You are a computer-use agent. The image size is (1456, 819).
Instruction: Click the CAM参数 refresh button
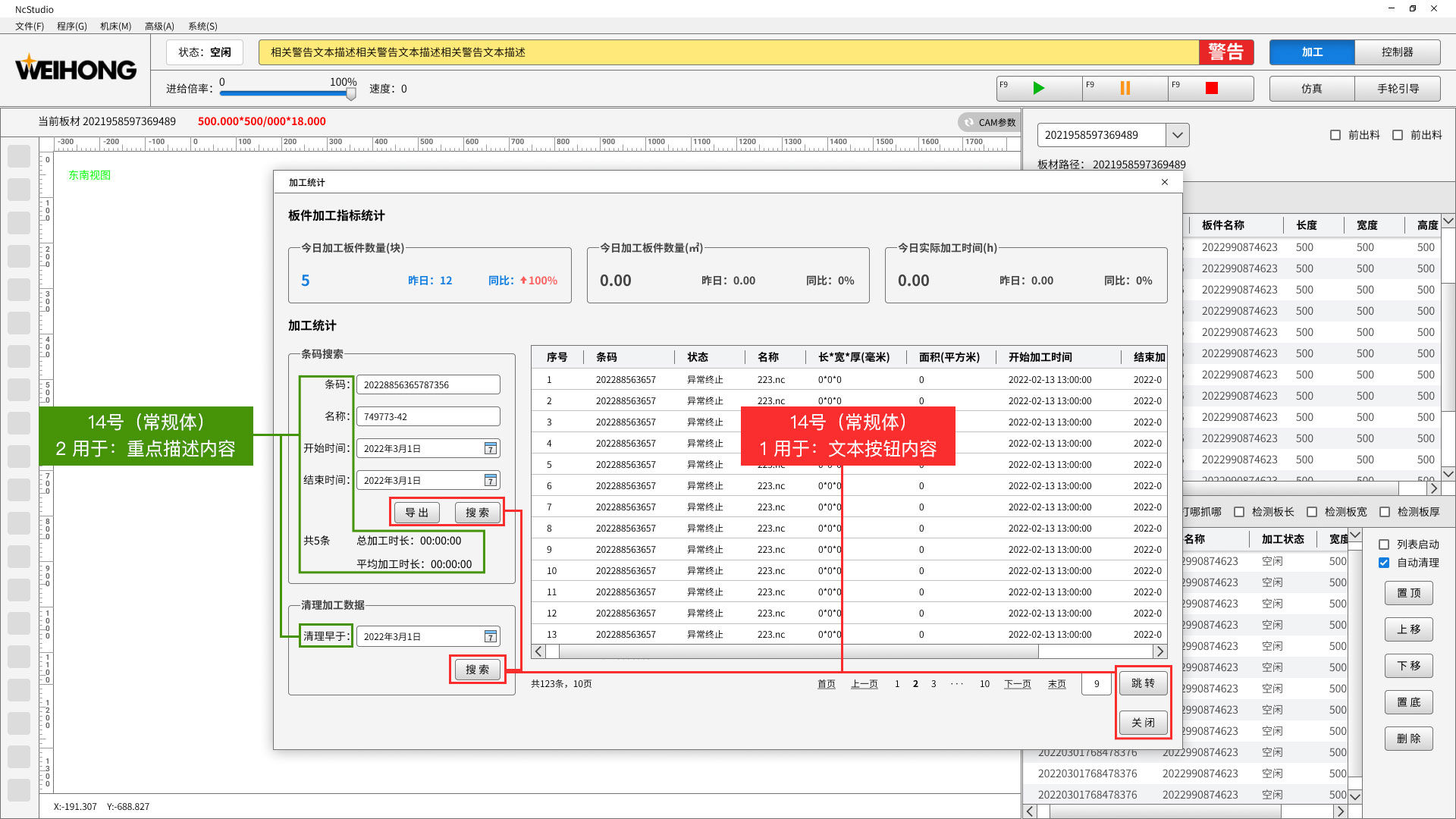tap(989, 122)
